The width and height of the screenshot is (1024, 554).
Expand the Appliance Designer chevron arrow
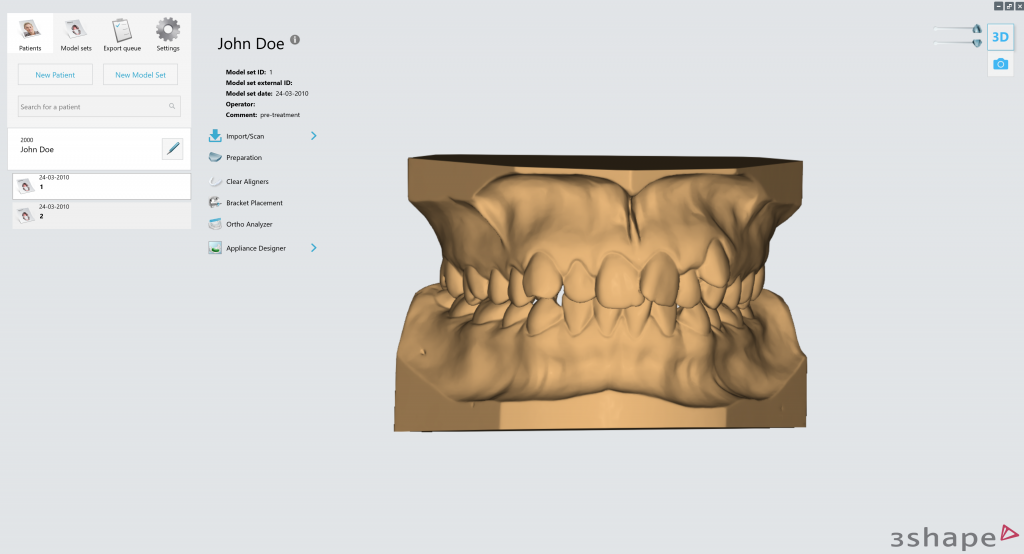coord(313,248)
